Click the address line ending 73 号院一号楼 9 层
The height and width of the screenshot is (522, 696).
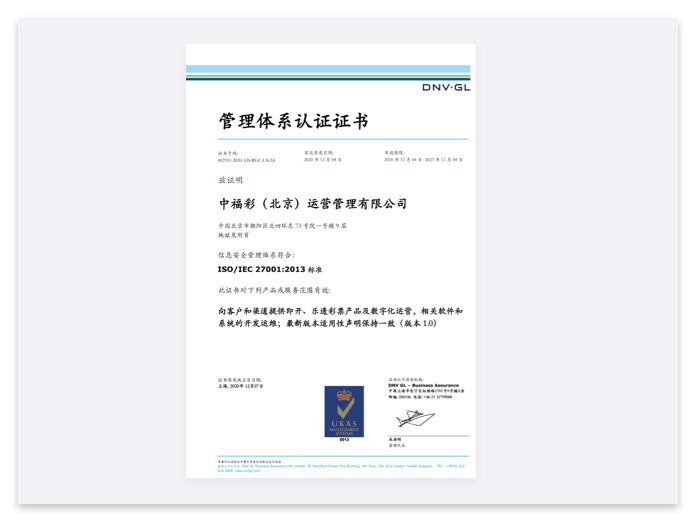tap(282, 226)
